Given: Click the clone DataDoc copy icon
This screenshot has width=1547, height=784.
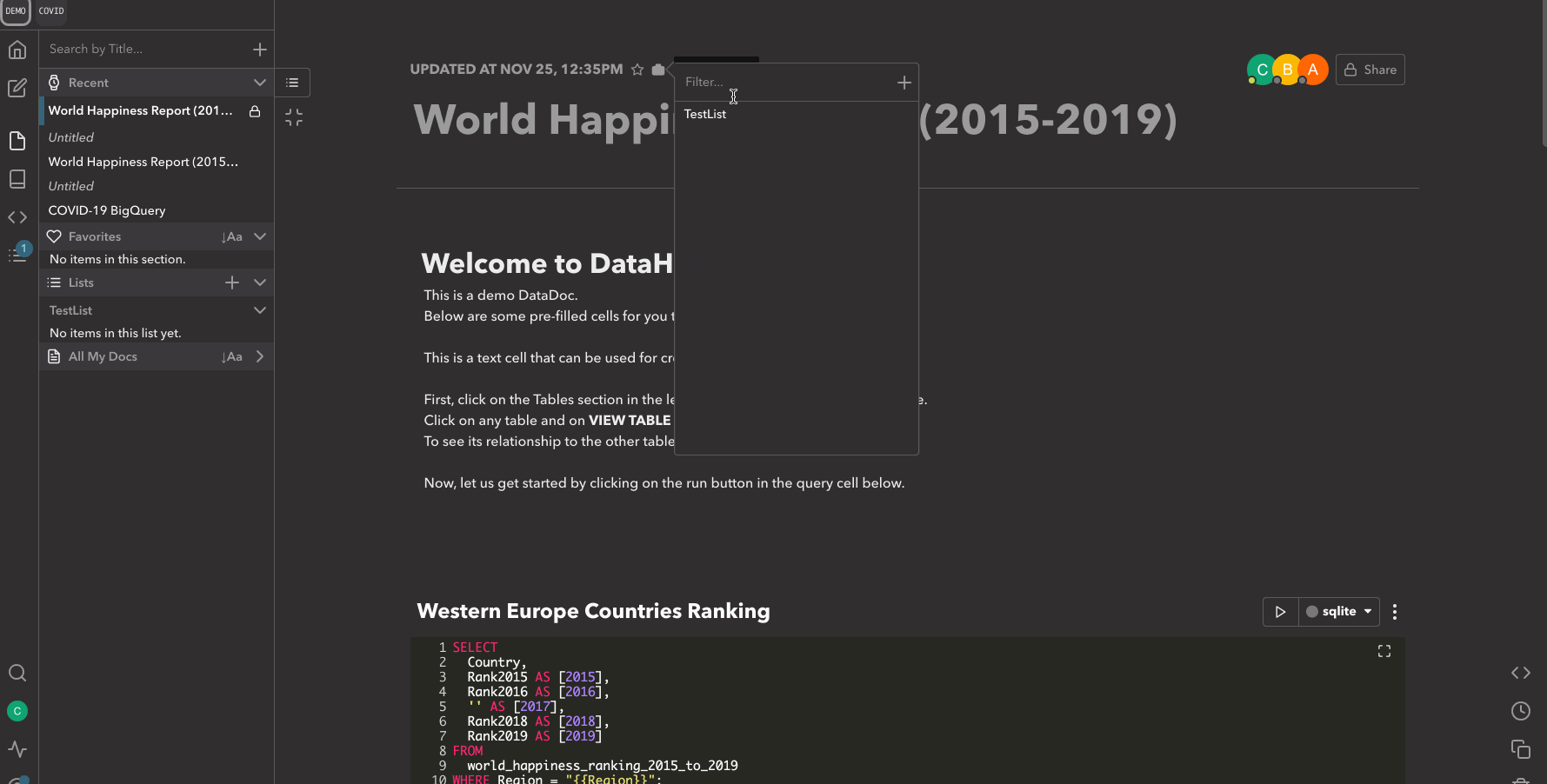Looking at the screenshot, I should (x=1521, y=749).
